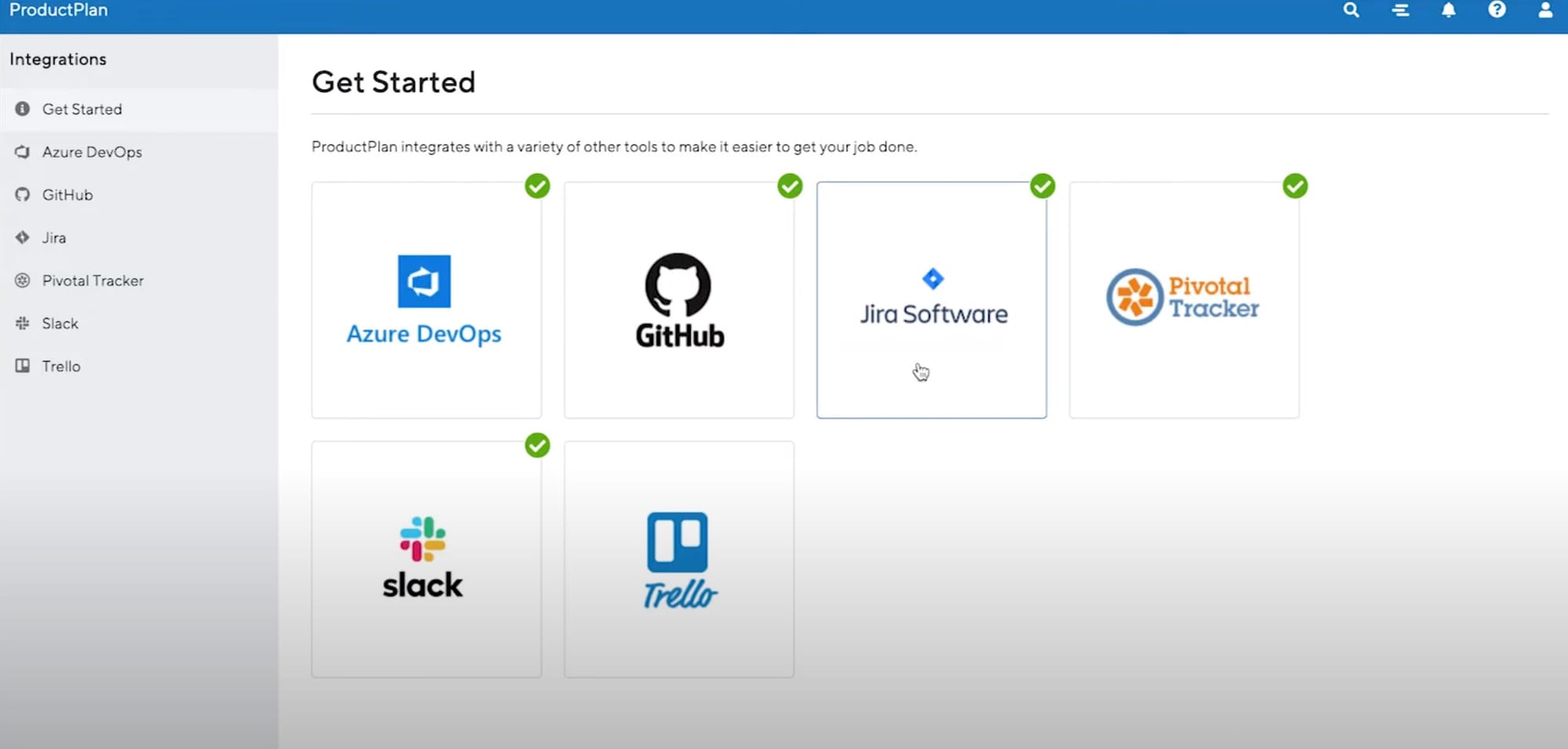
Task: Click the Pivotal Tracker sidebar icon
Action: [x=23, y=281]
